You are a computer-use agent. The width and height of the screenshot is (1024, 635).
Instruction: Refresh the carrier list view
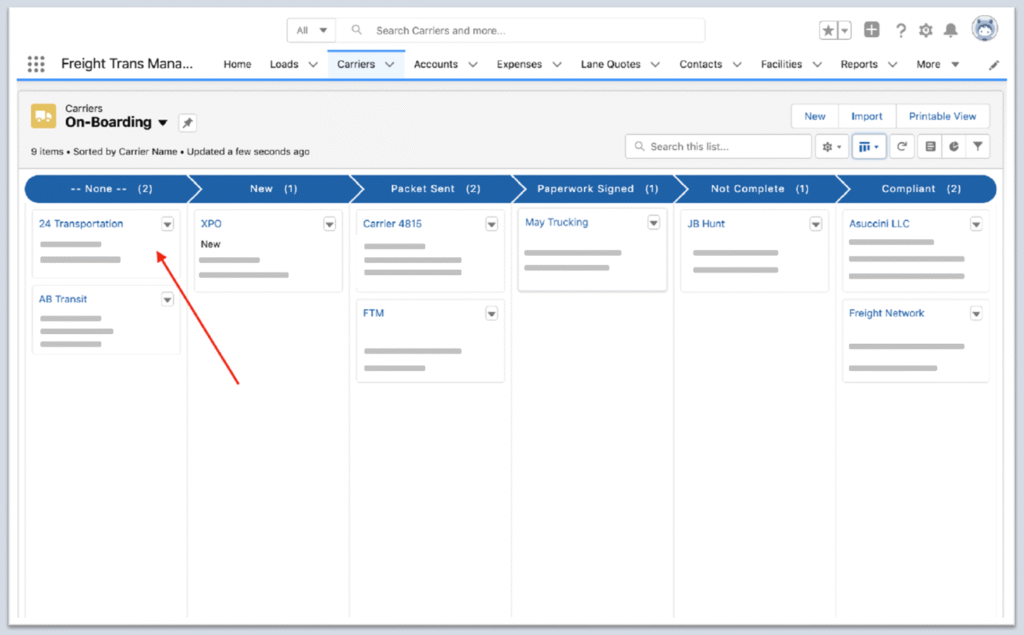pos(901,146)
